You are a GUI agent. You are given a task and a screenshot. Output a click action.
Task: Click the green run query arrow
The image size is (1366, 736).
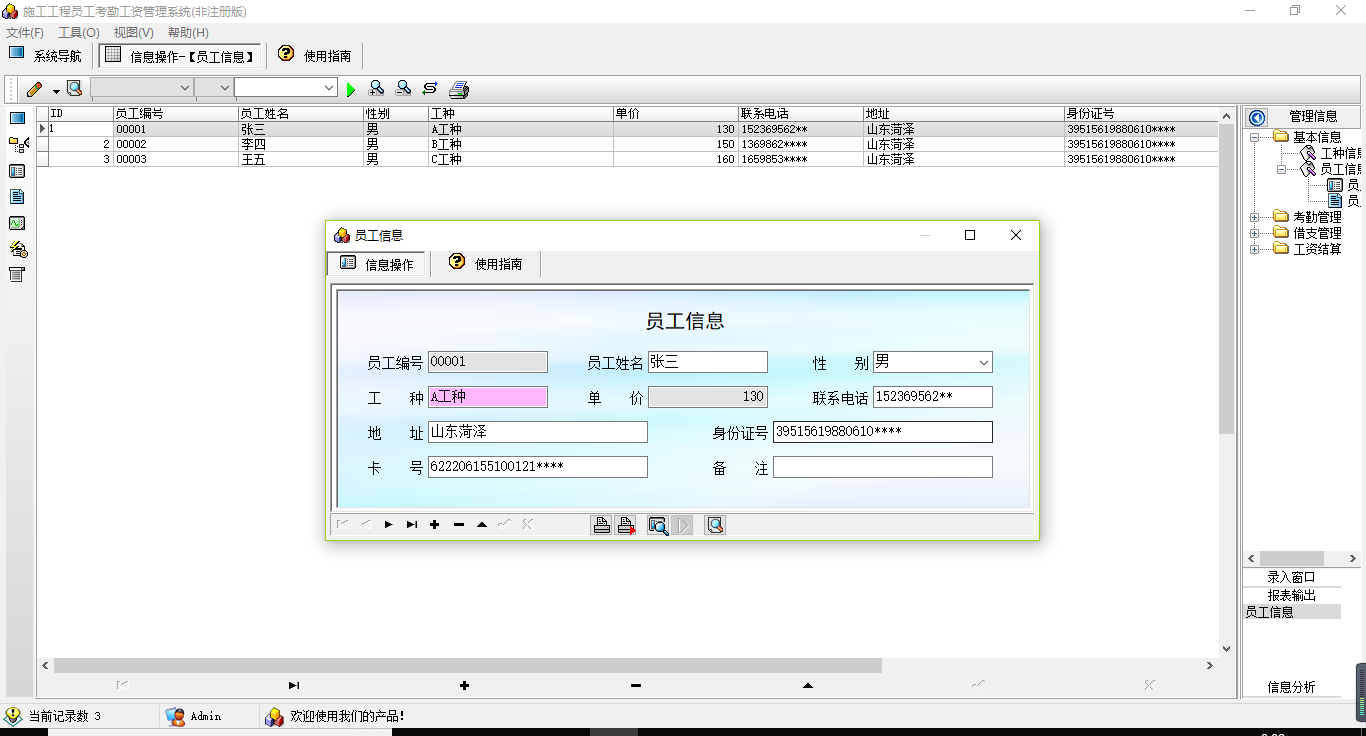click(x=351, y=90)
